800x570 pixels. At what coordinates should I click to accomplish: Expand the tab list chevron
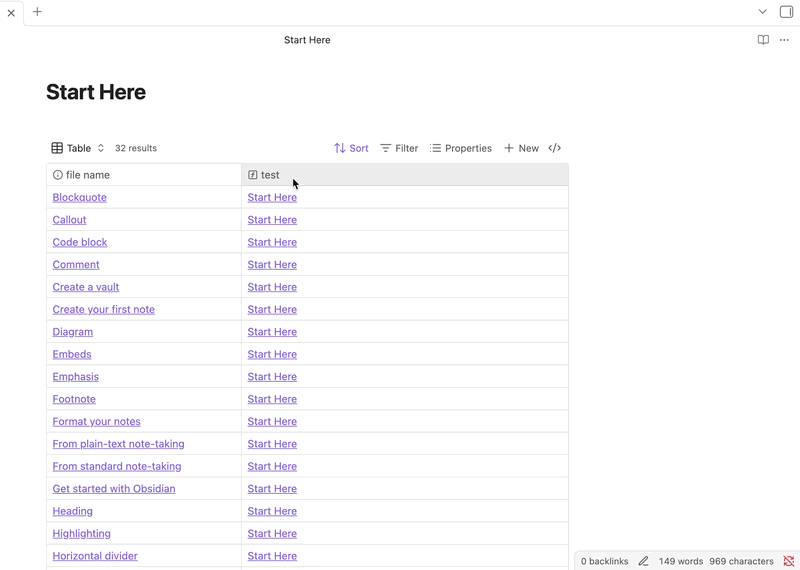762,12
